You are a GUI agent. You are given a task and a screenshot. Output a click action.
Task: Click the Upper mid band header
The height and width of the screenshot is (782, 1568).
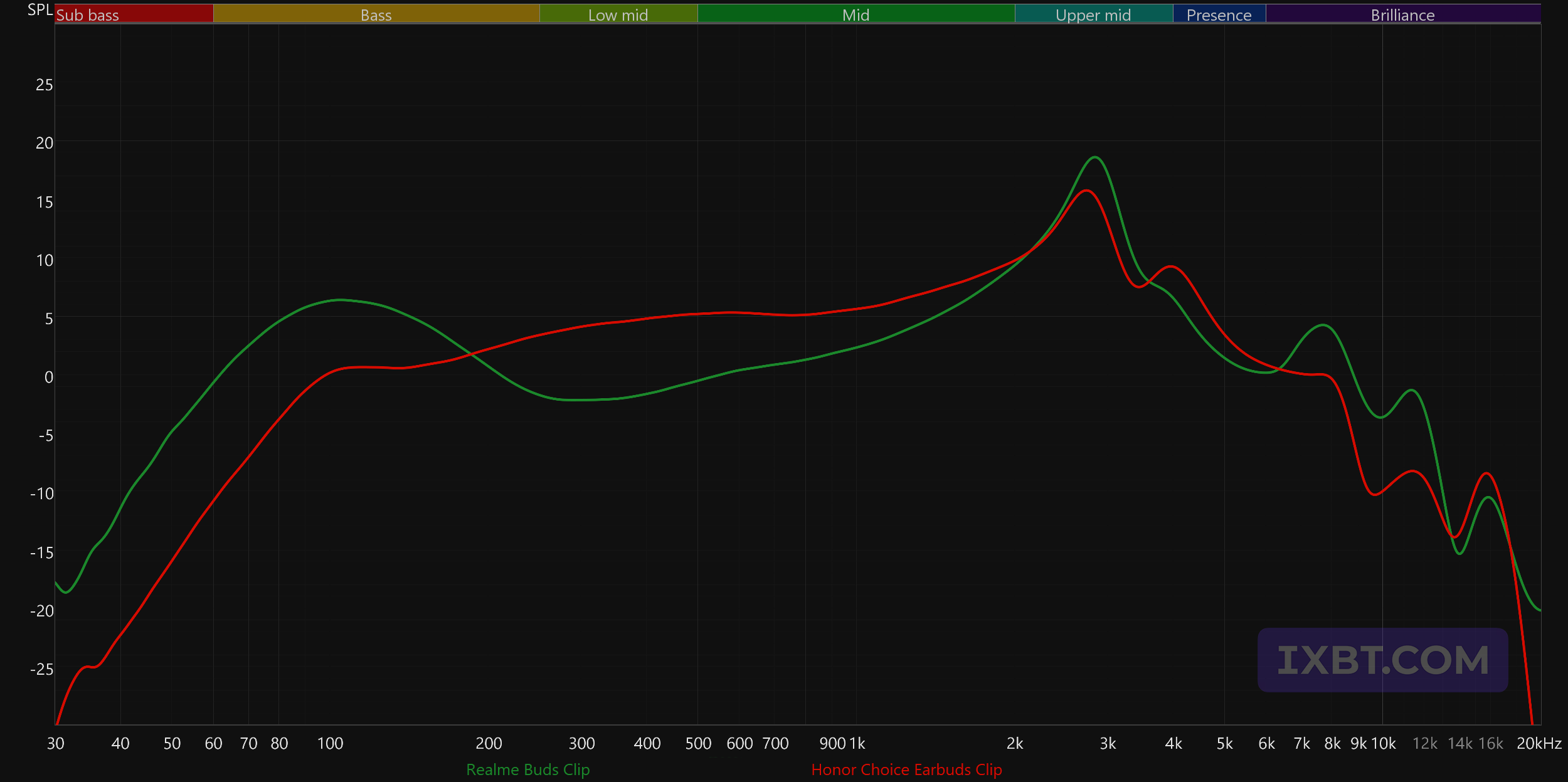pos(1093,14)
